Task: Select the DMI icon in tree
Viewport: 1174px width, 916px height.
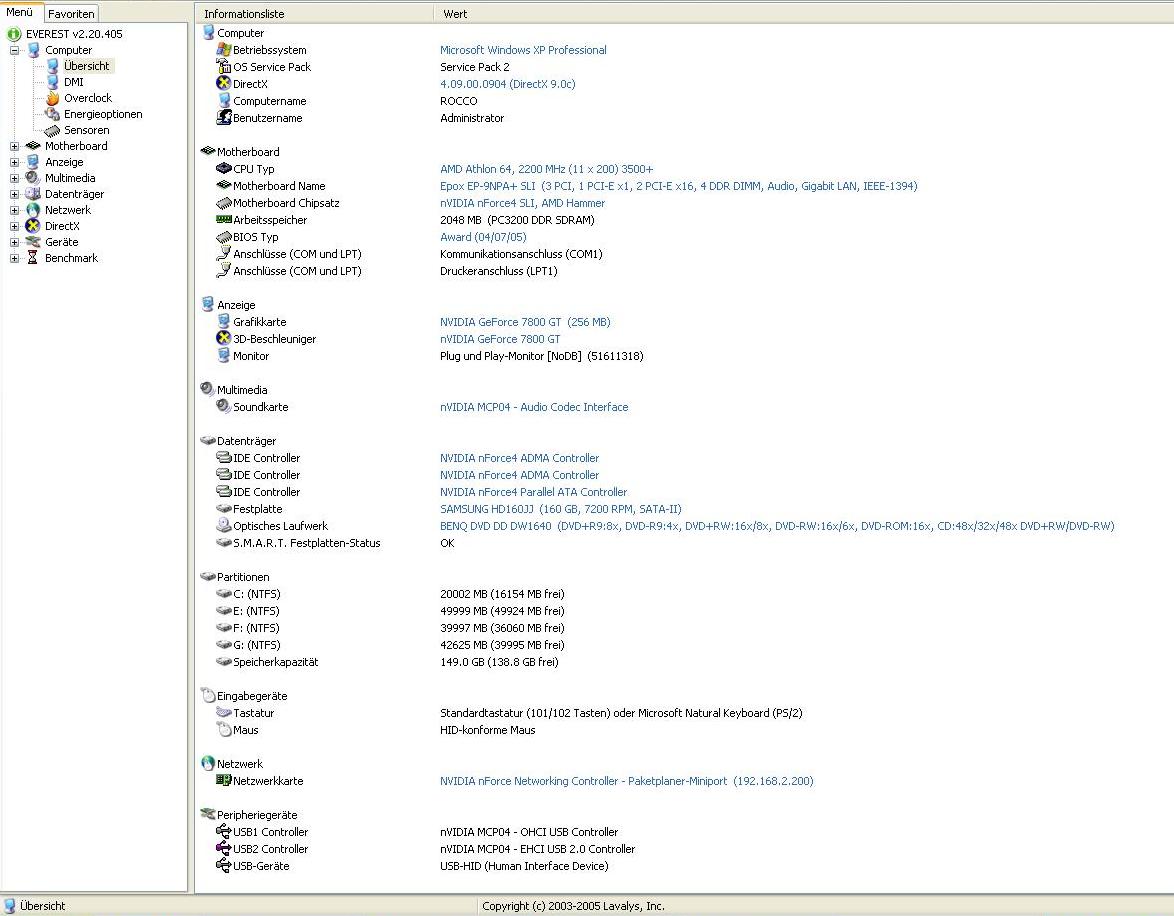Action: pyautogui.click(x=52, y=82)
